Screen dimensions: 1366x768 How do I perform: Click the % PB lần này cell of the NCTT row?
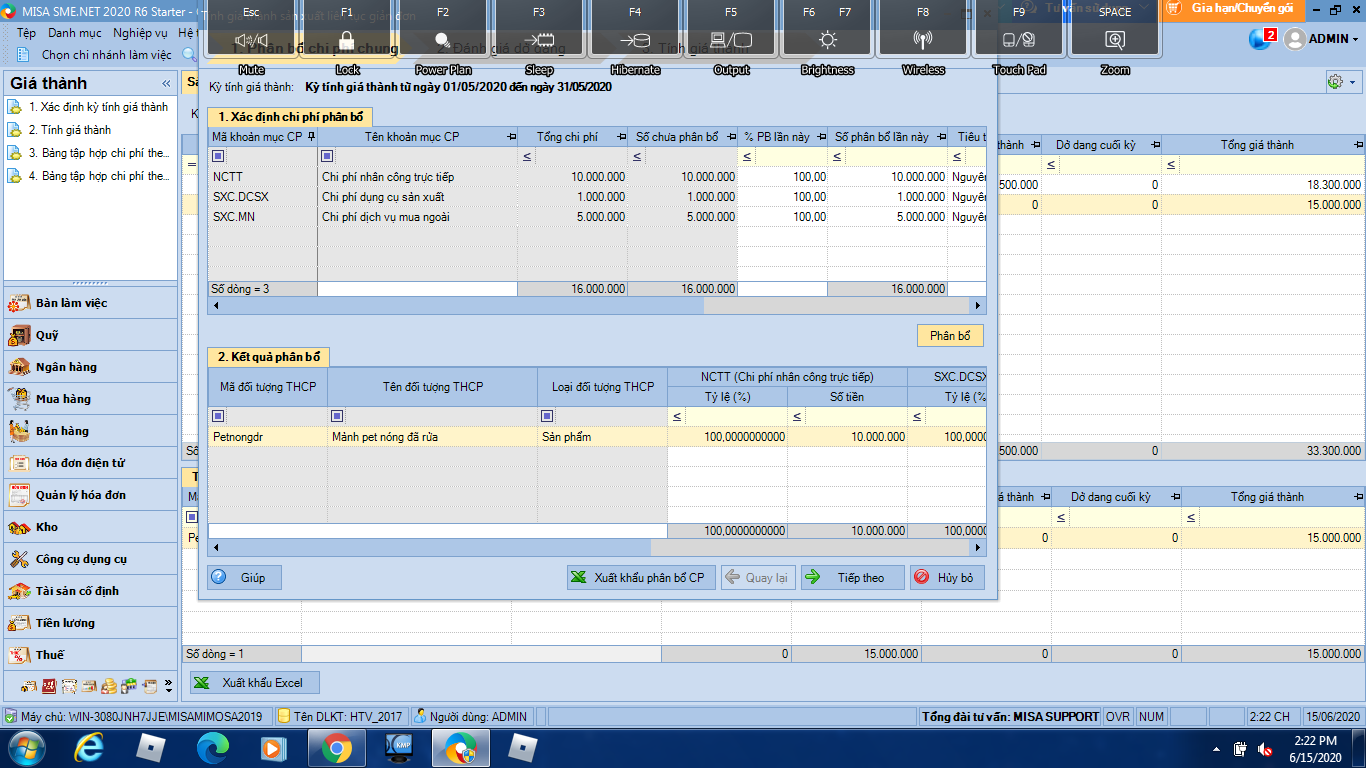(783, 177)
